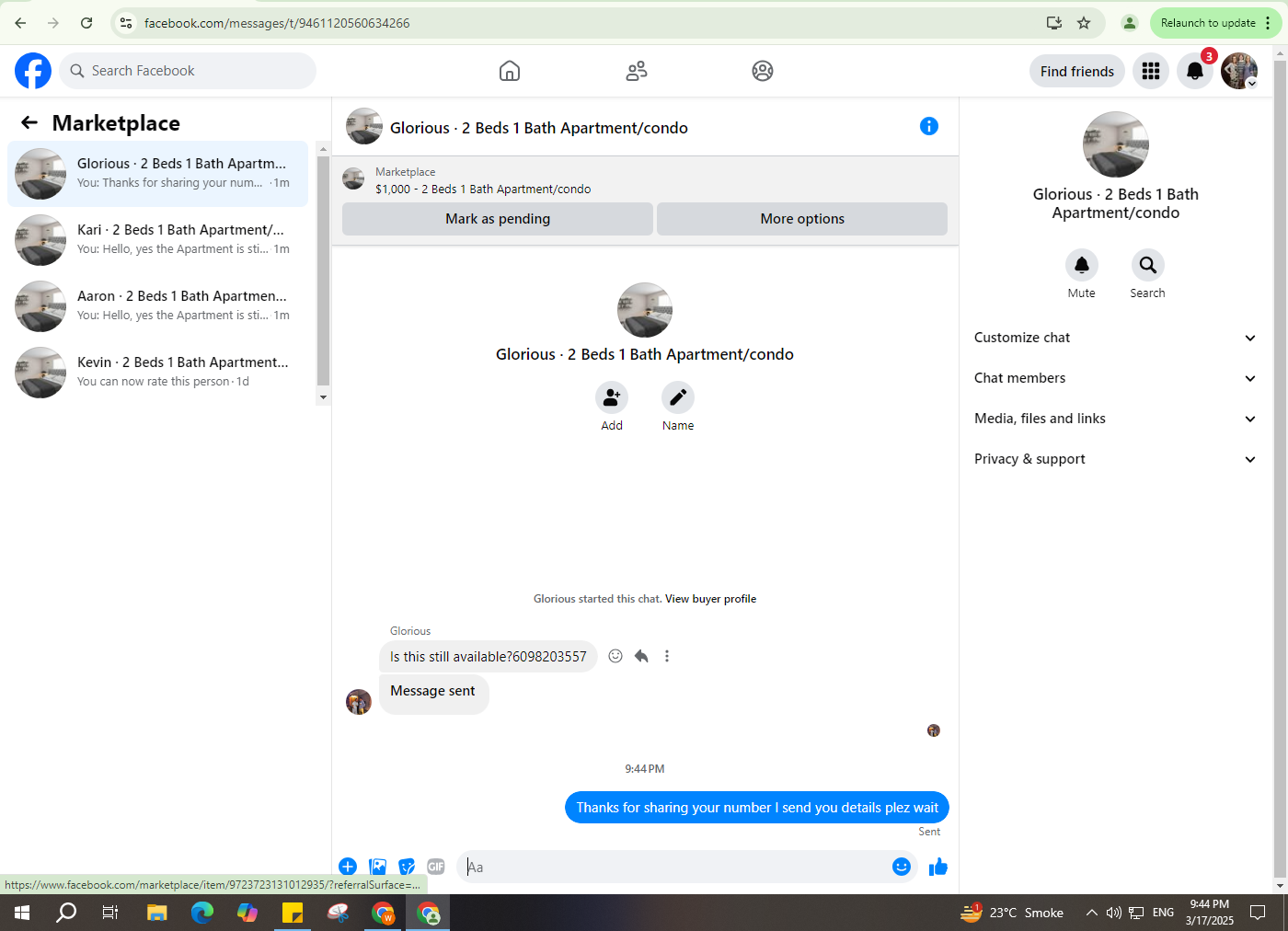Open Windows taskbar search
1288x931 pixels.
pos(66,913)
